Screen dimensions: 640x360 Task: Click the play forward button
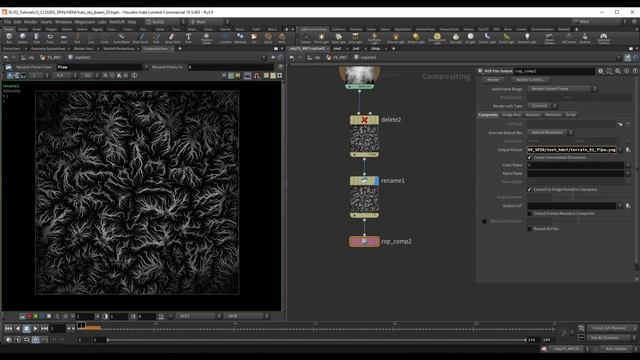pyautogui.click(x=36, y=328)
